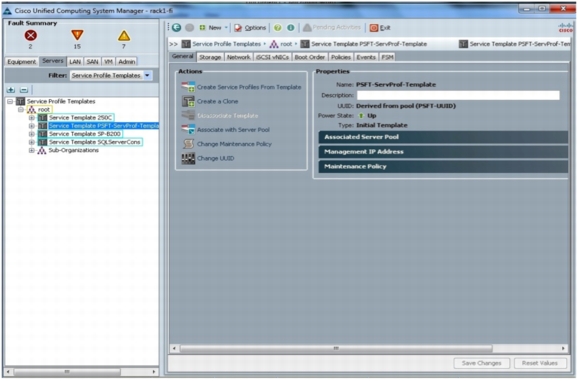
Task: Collapse the root tree node
Action: pos(21,109)
